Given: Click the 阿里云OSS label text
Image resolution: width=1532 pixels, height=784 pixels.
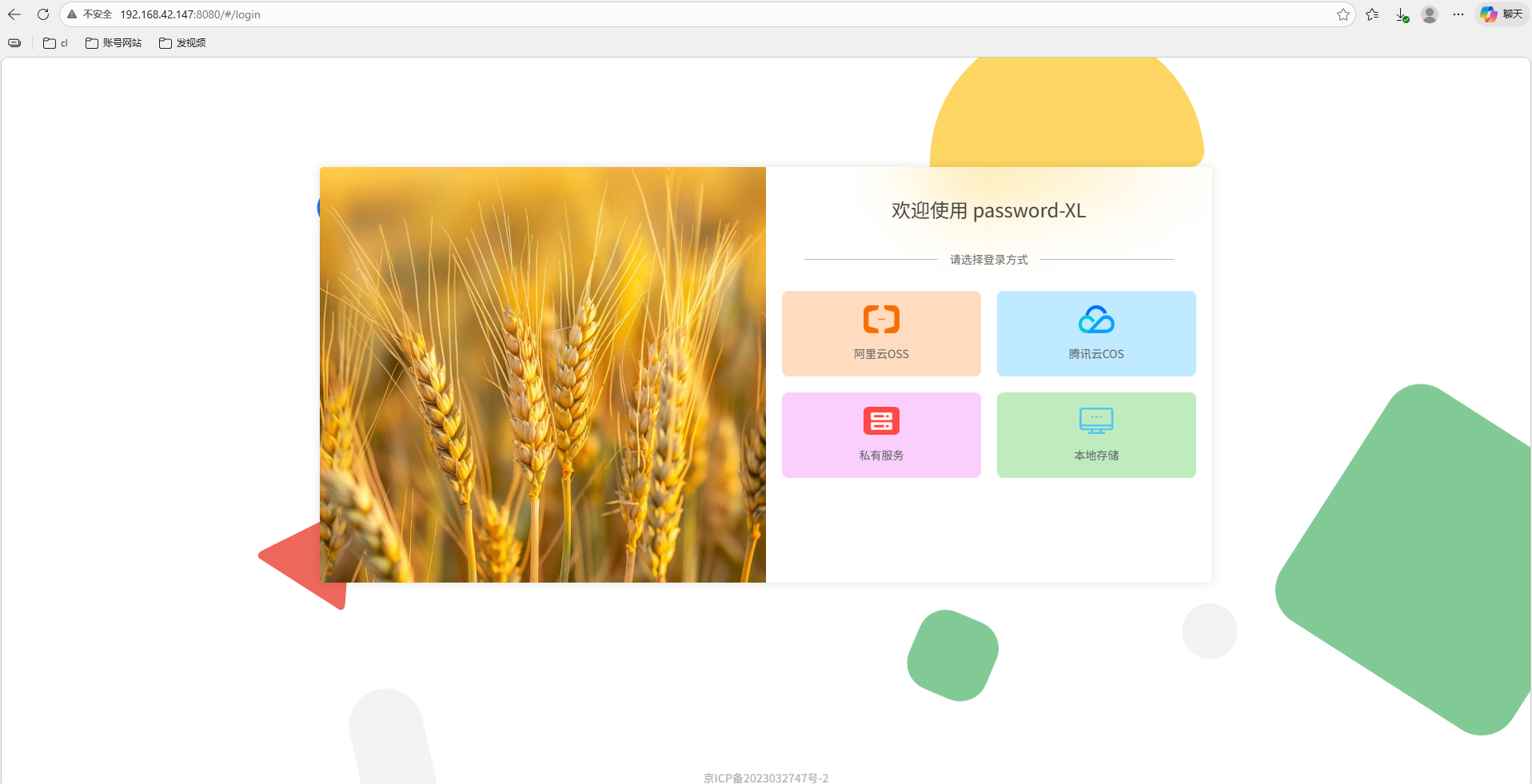Looking at the screenshot, I should click(x=881, y=354).
